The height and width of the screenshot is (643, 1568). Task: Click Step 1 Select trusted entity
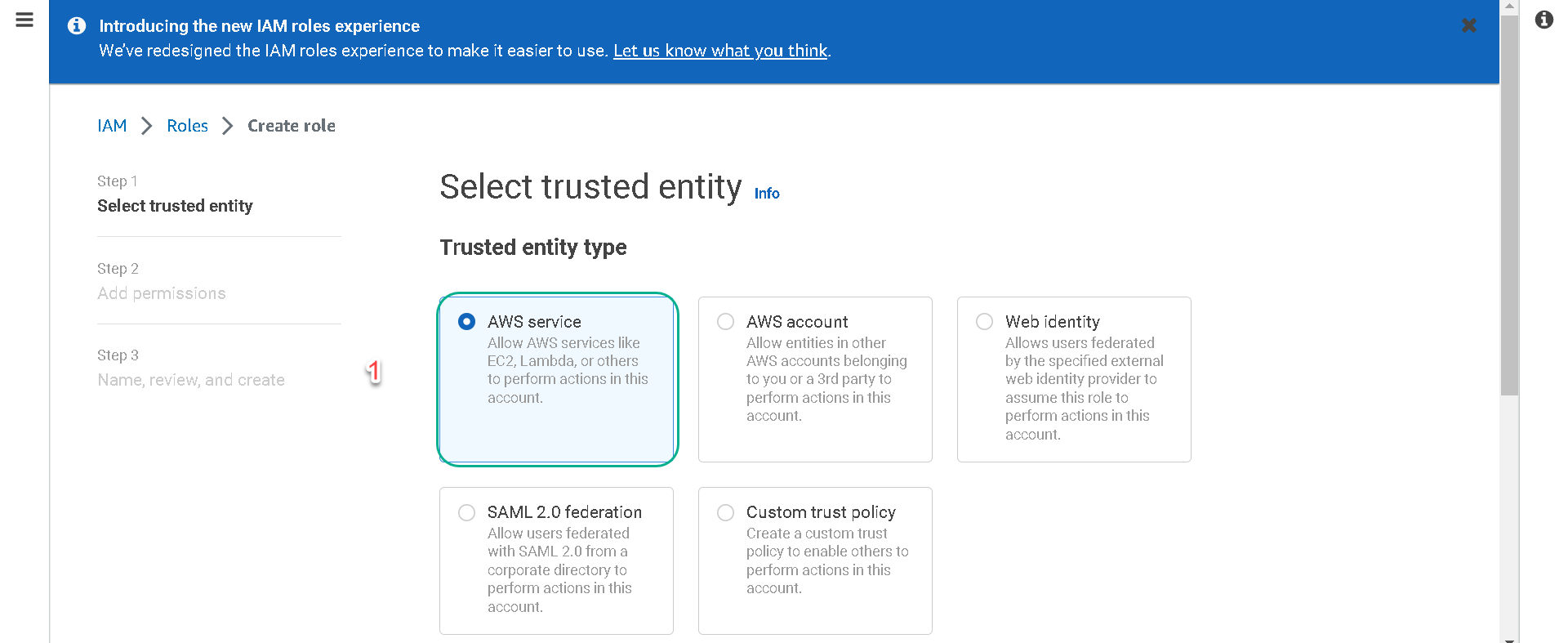pos(175,206)
